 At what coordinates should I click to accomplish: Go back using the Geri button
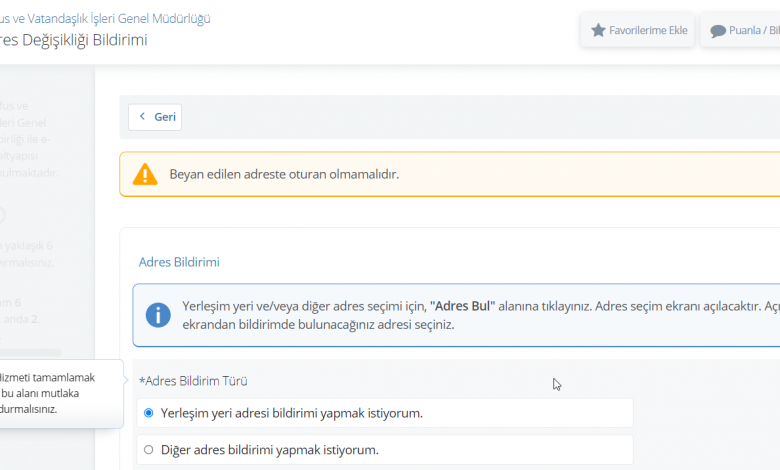click(155, 117)
